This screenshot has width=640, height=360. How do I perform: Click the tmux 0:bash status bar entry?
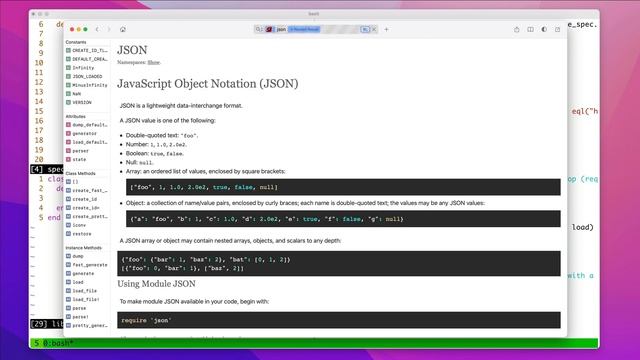click(x=59, y=343)
